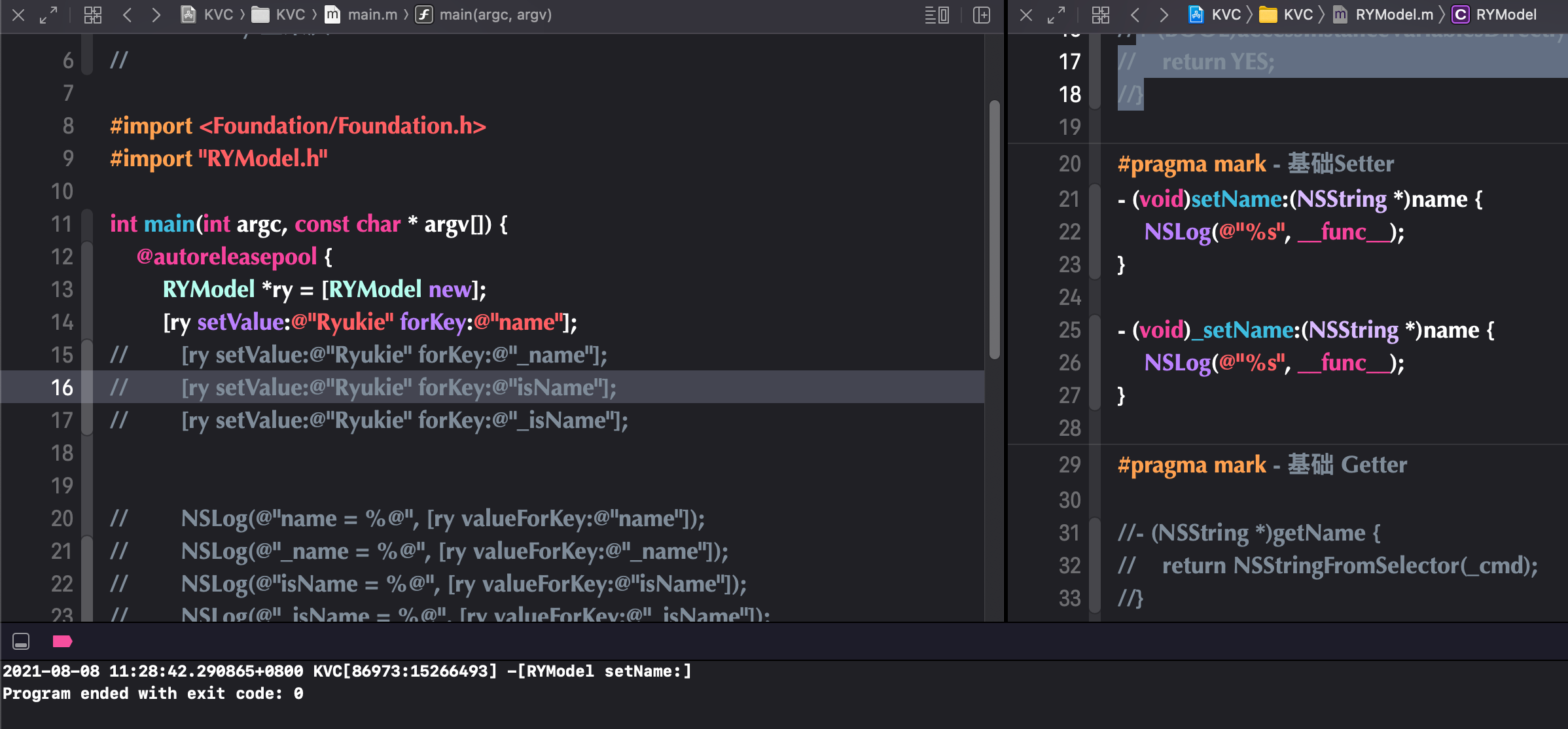The width and height of the screenshot is (1568, 729).
Task: Click the -[RYModel setName:] console log line
Action: tap(347, 671)
